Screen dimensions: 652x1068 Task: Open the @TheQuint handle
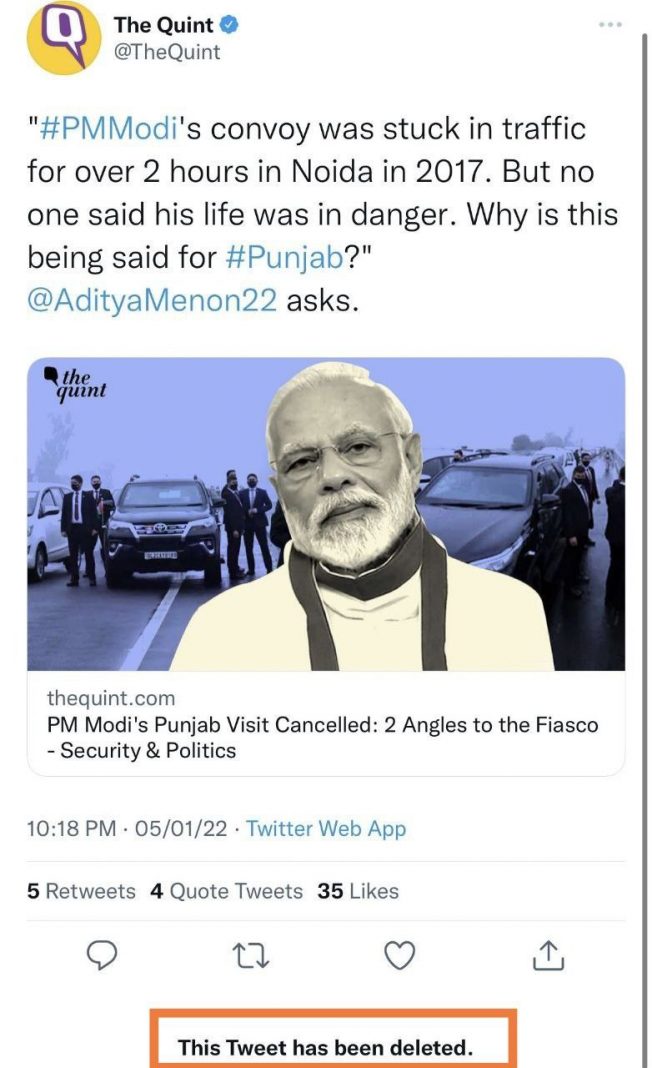point(167,52)
